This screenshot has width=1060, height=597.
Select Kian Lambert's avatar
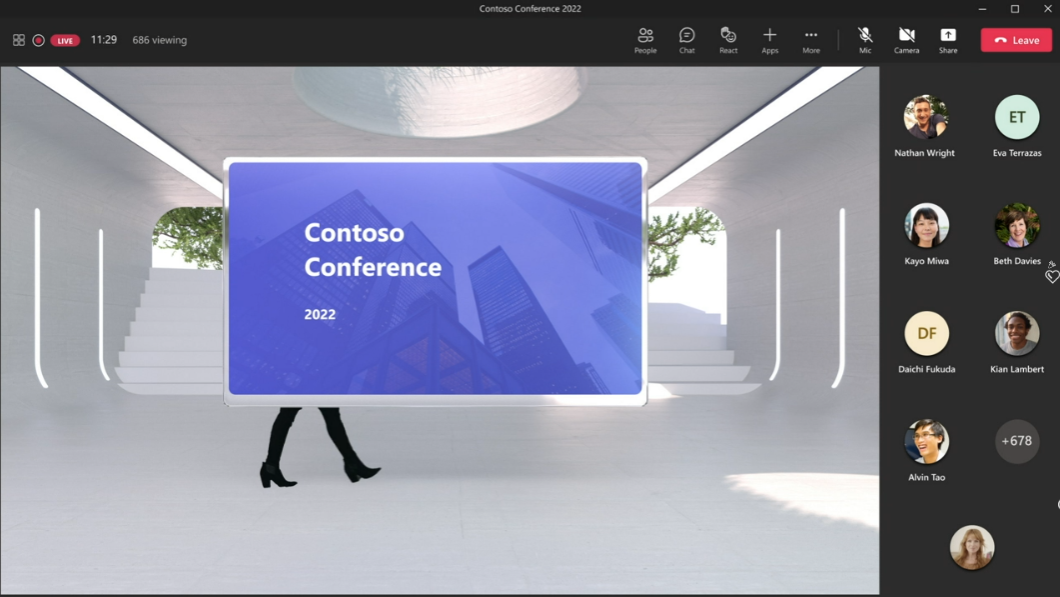pos(1017,333)
